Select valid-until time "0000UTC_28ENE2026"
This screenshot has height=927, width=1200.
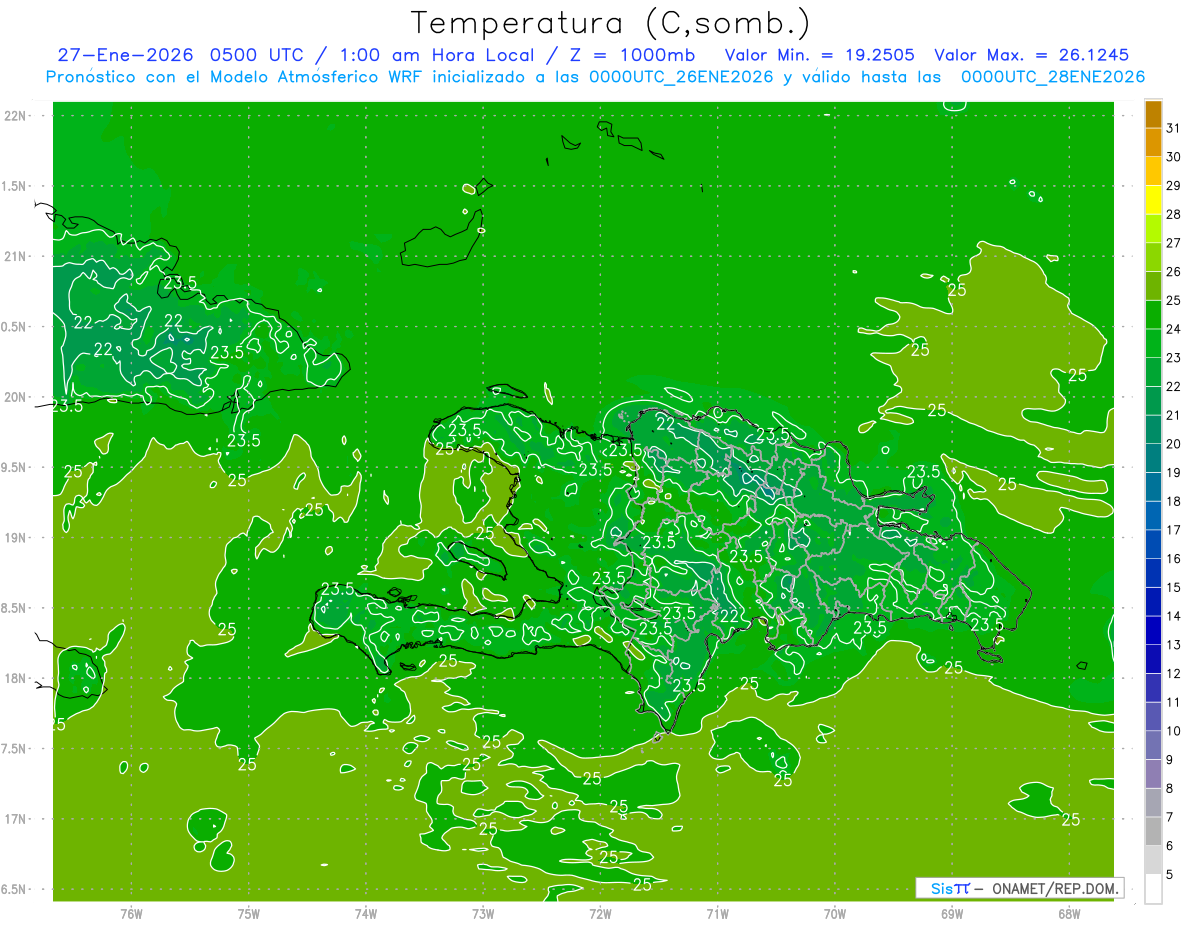click(x=1053, y=77)
